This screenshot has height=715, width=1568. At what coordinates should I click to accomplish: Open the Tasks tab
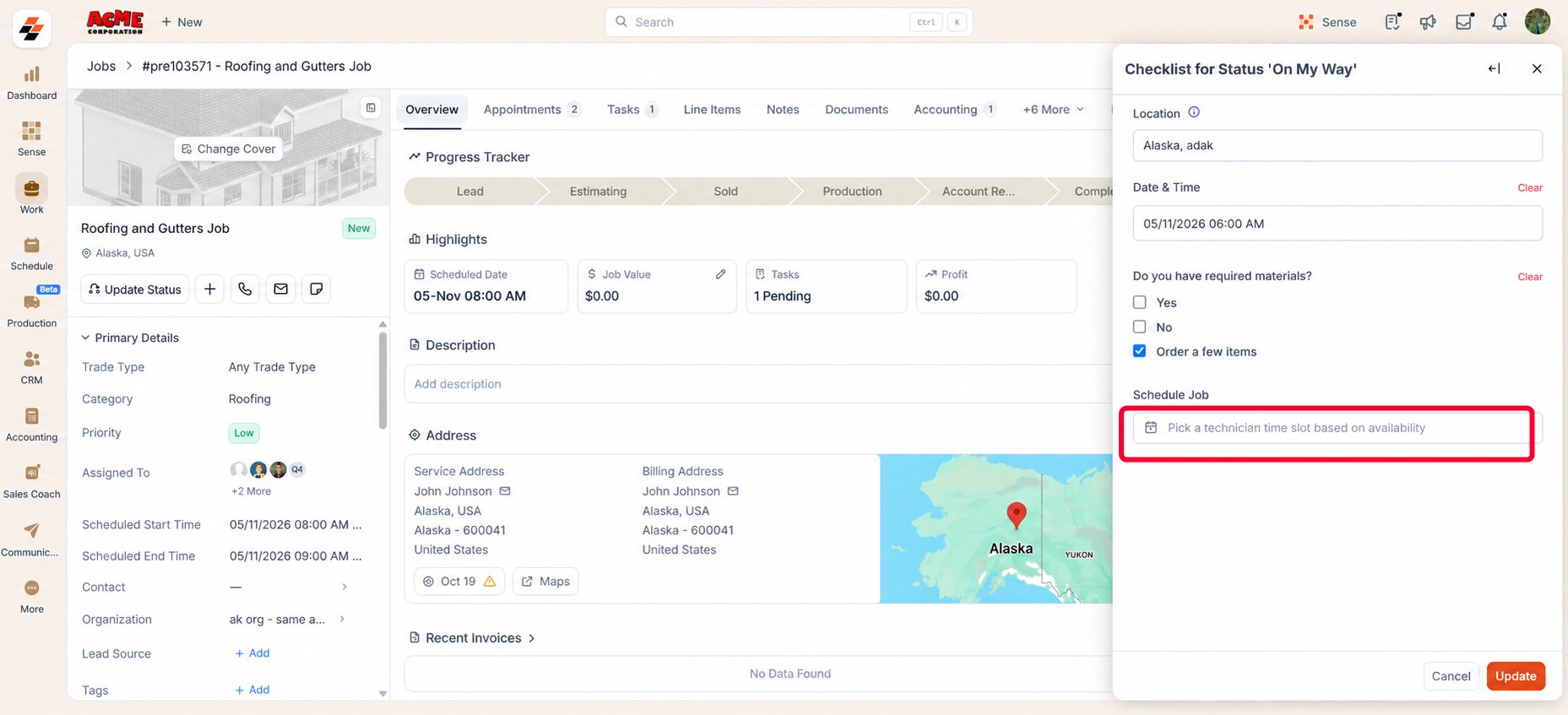tap(632, 110)
